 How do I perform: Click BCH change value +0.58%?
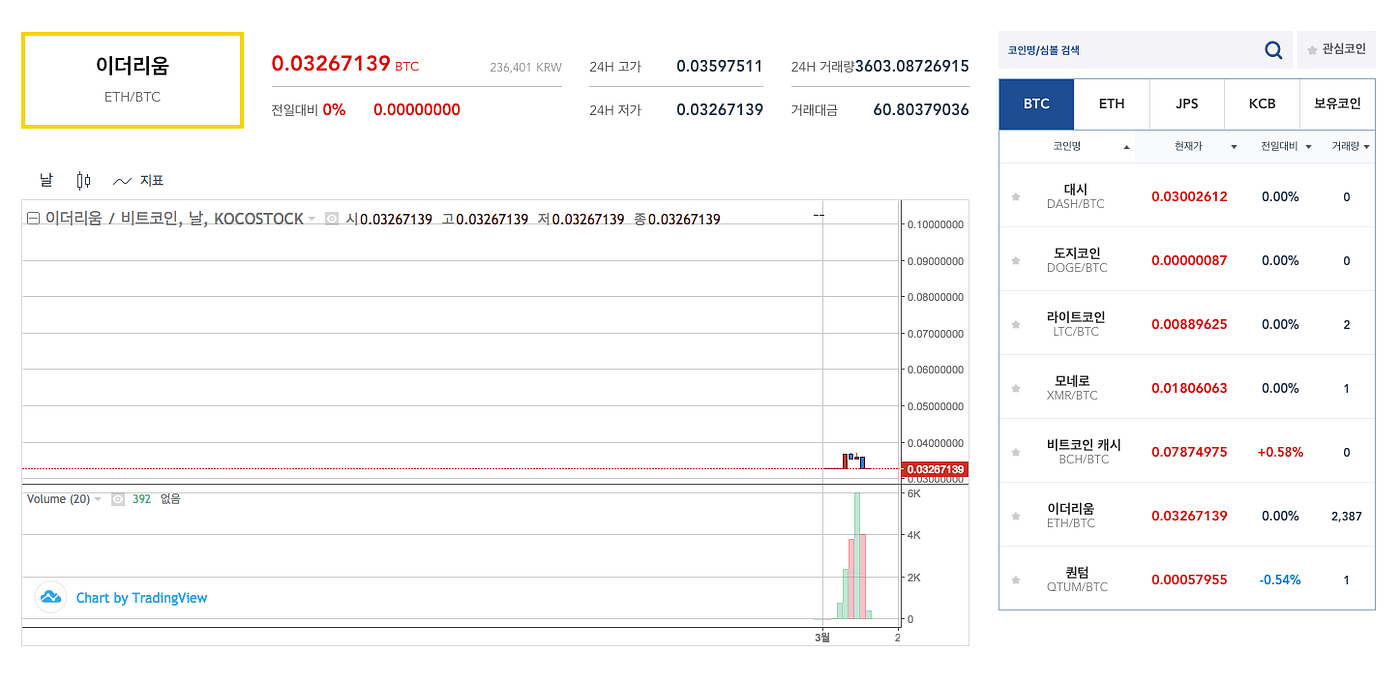[x=1280, y=452]
